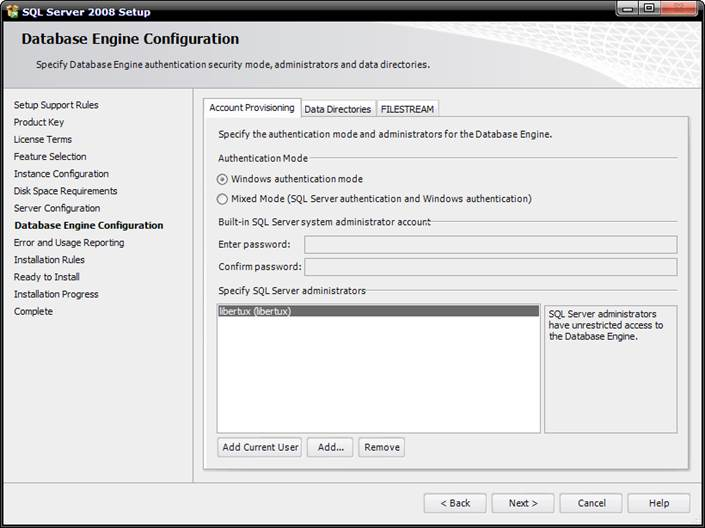Maximize the SQL Server 2008 Setup window

(x=649, y=9)
